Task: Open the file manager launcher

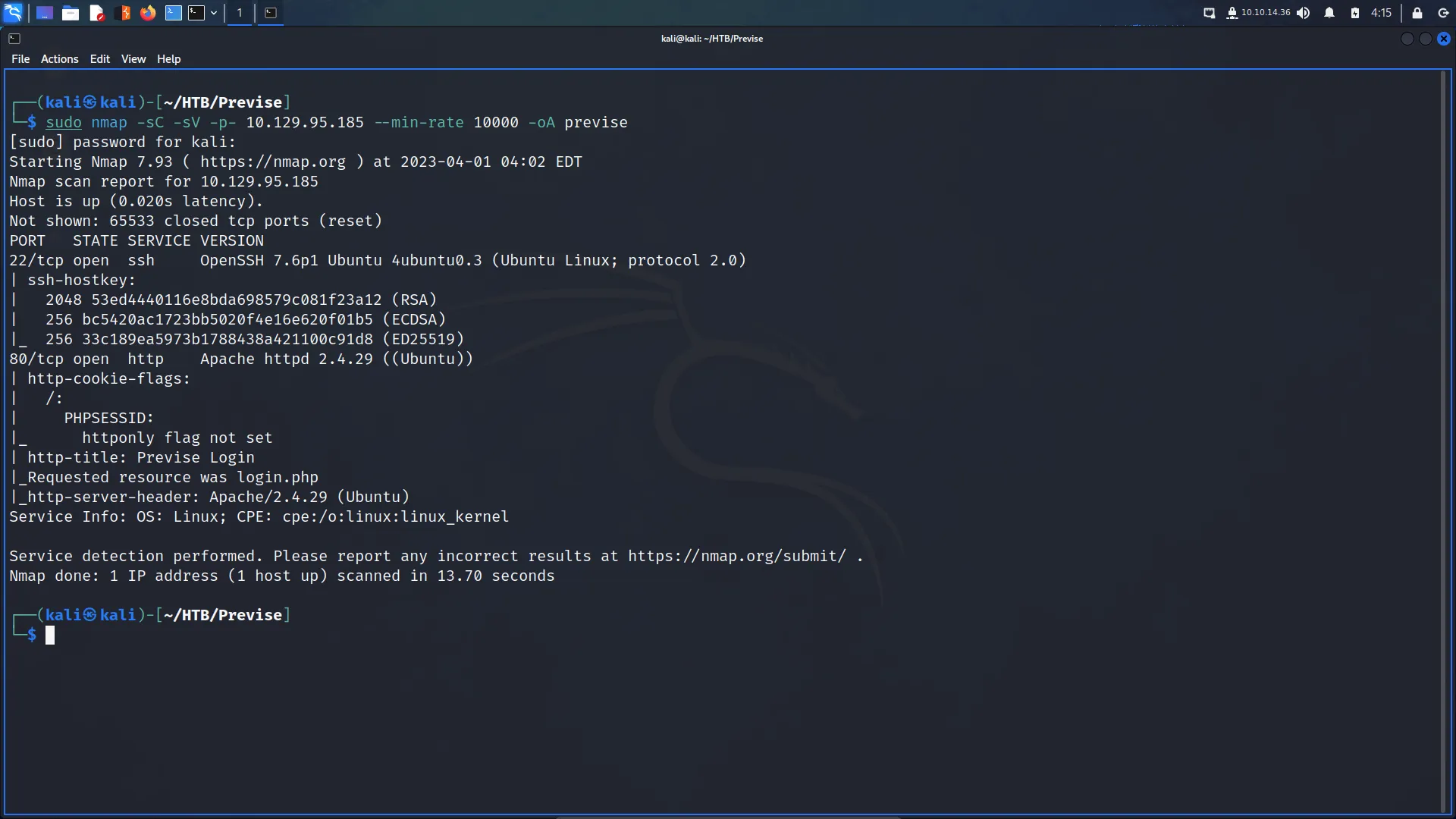Action: [71, 13]
